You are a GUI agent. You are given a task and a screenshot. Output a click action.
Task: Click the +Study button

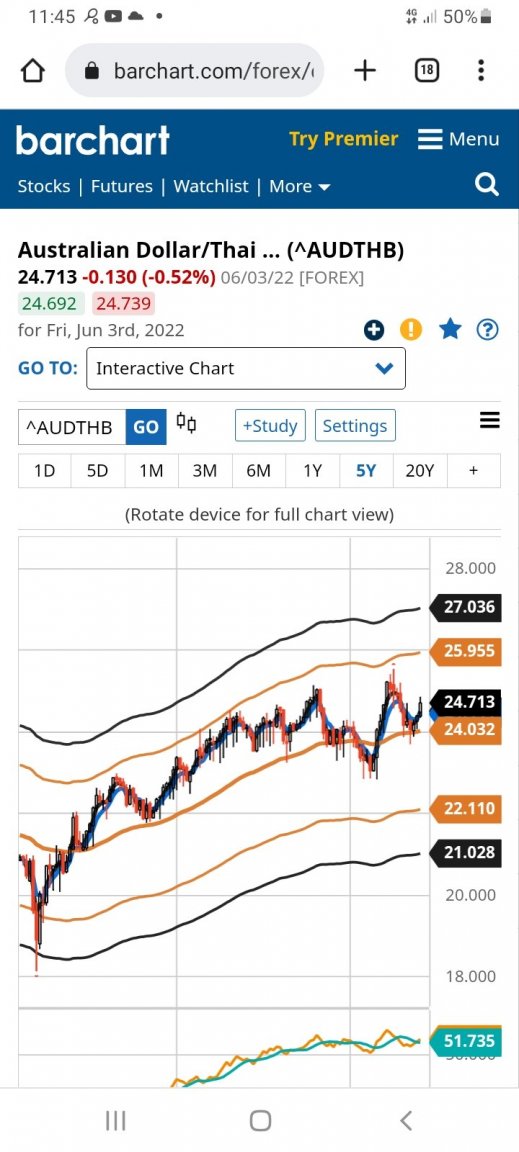[270, 426]
